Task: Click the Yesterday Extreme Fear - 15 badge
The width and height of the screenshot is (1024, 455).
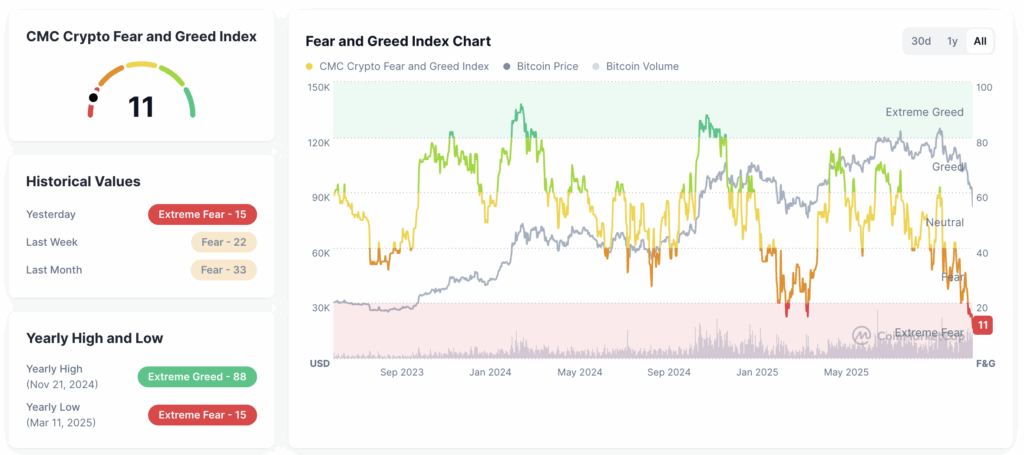Action: point(203,214)
